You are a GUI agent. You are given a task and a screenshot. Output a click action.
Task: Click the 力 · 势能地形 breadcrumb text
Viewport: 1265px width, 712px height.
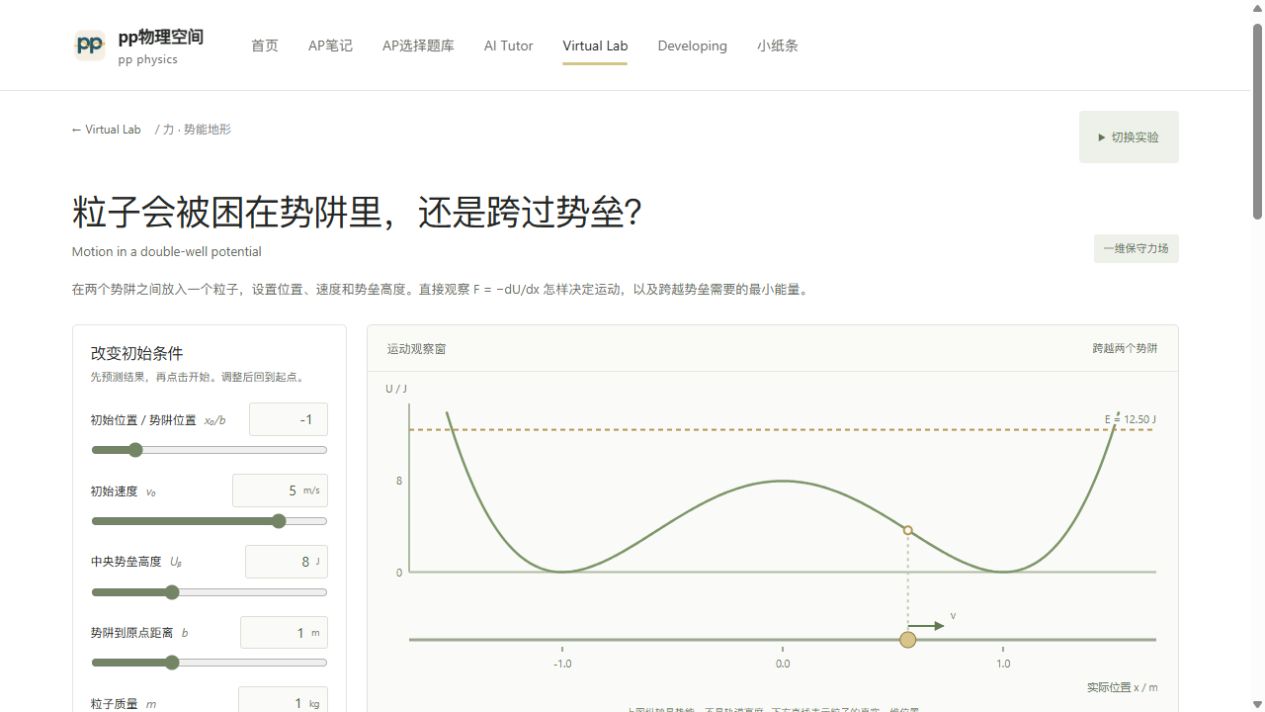197,129
